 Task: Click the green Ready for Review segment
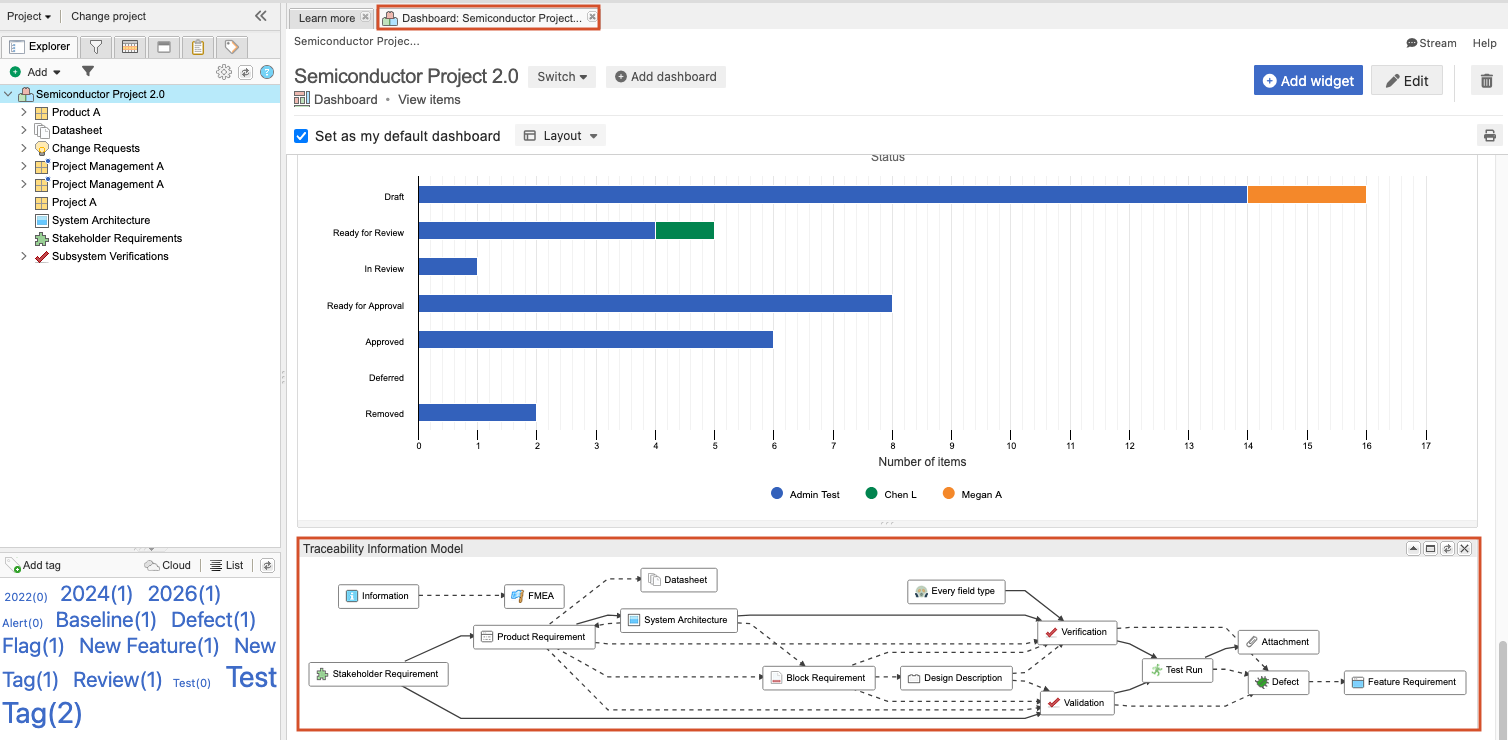tap(685, 231)
